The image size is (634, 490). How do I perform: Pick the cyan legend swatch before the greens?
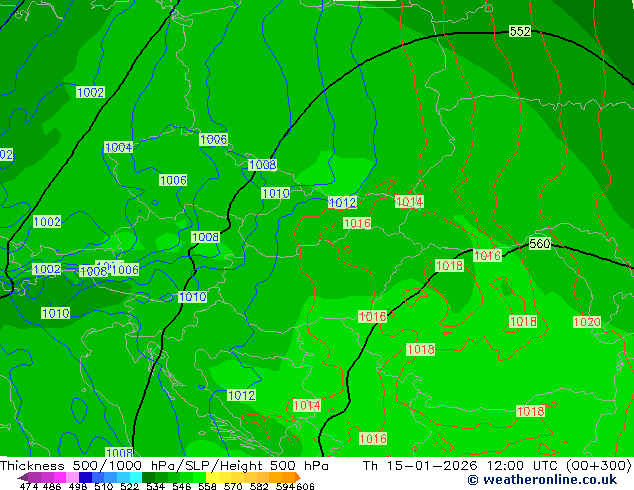[x=136, y=477]
